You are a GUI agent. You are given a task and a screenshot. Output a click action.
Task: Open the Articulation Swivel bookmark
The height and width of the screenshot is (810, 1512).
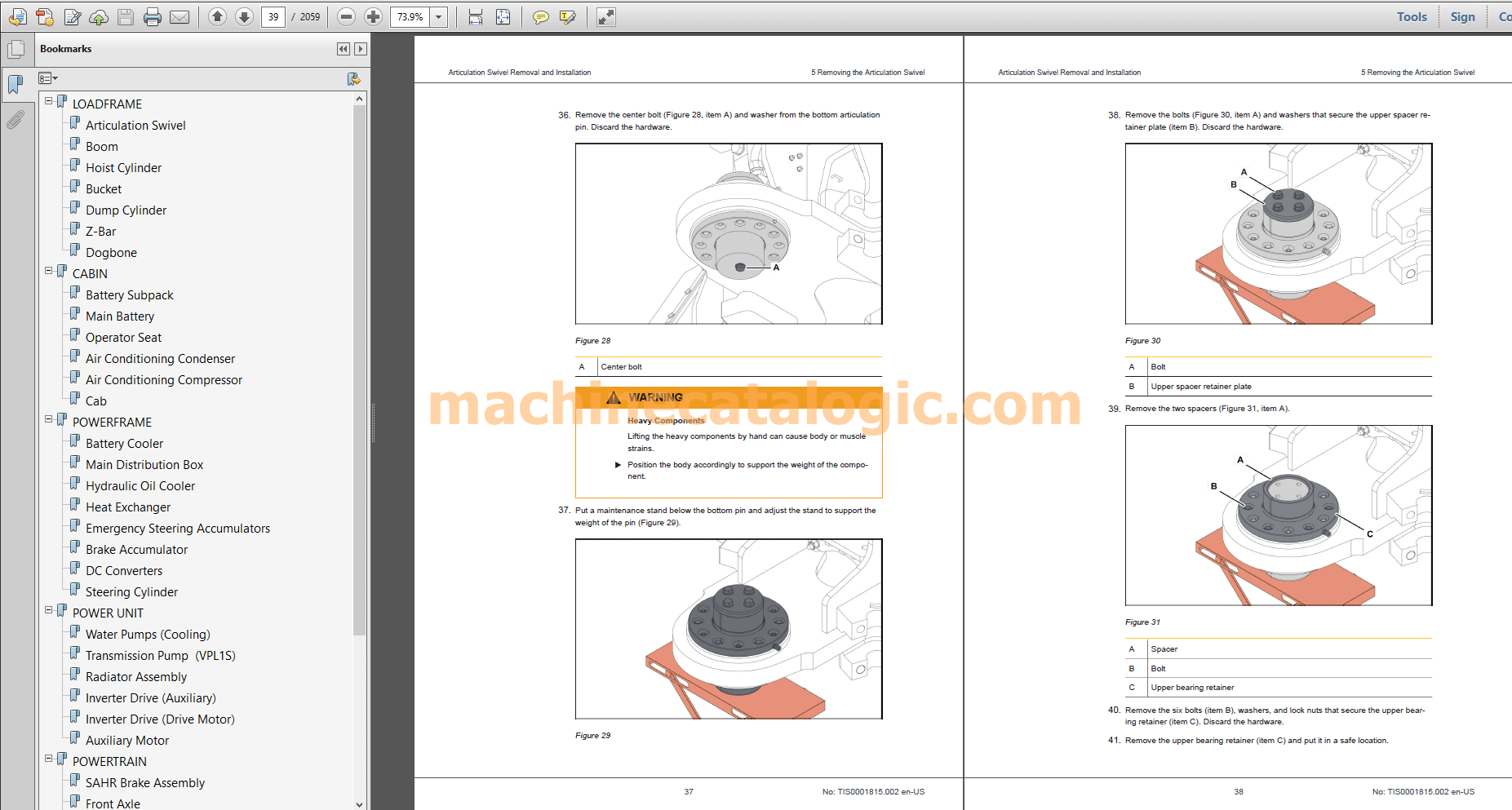(x=135, y=126)
